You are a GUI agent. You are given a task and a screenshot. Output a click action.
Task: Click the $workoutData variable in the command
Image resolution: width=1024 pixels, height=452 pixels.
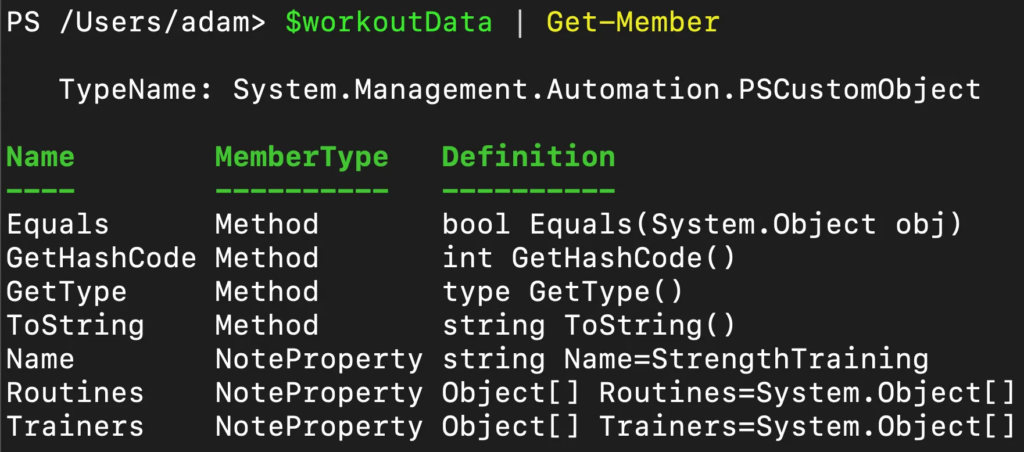[x=389, y=23]
